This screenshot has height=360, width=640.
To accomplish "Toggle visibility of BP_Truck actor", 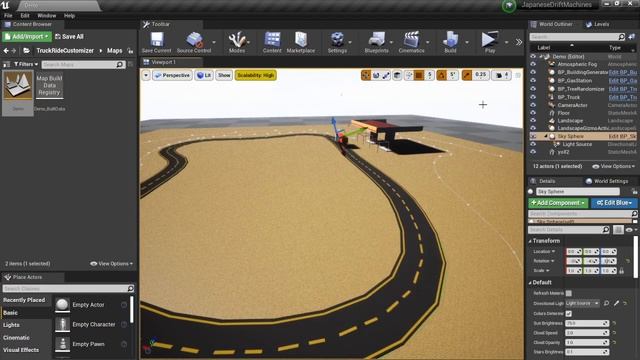I will (533, 97).
